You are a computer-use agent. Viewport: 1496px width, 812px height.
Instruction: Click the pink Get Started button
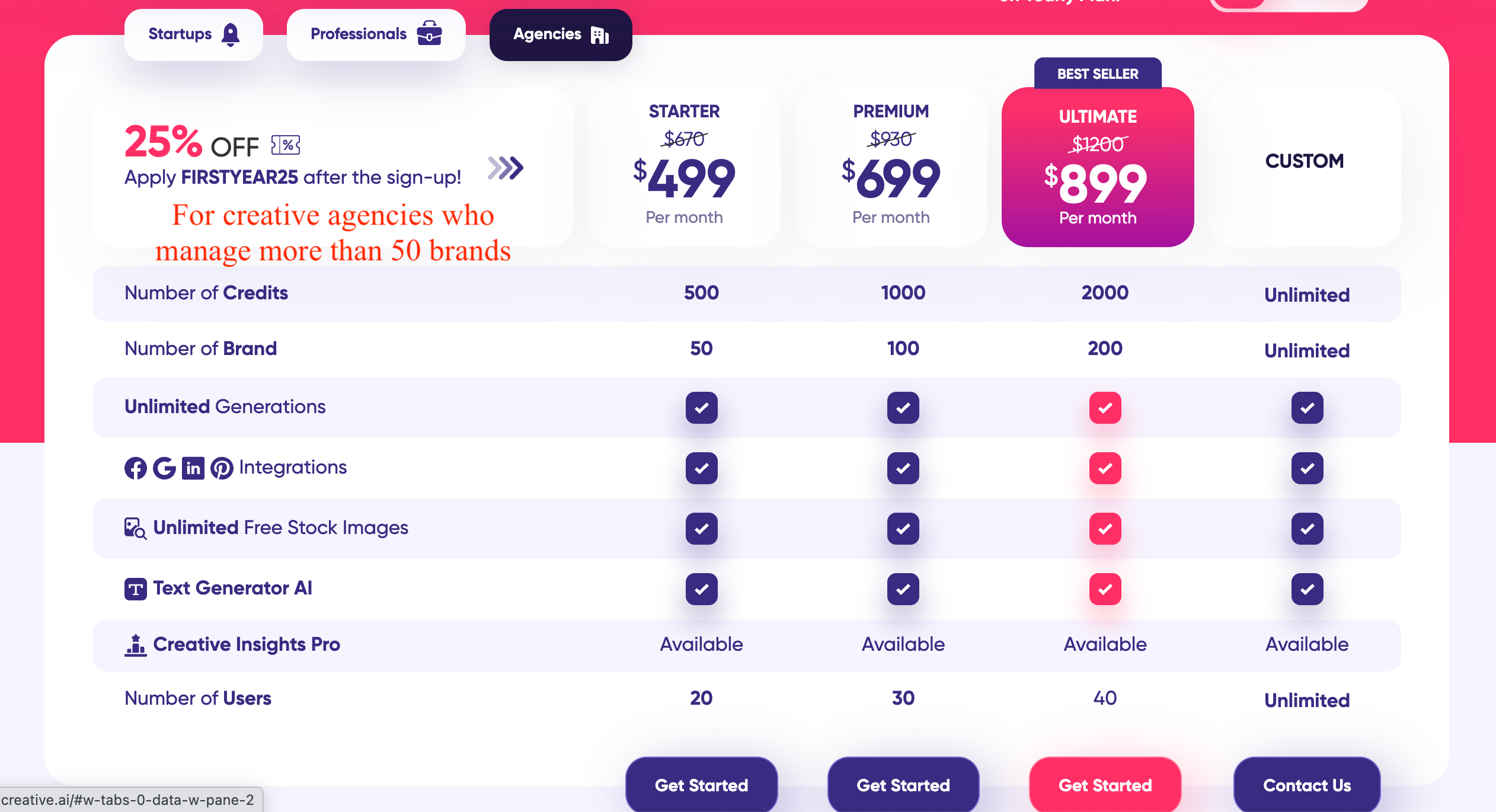coord(1105,785)
